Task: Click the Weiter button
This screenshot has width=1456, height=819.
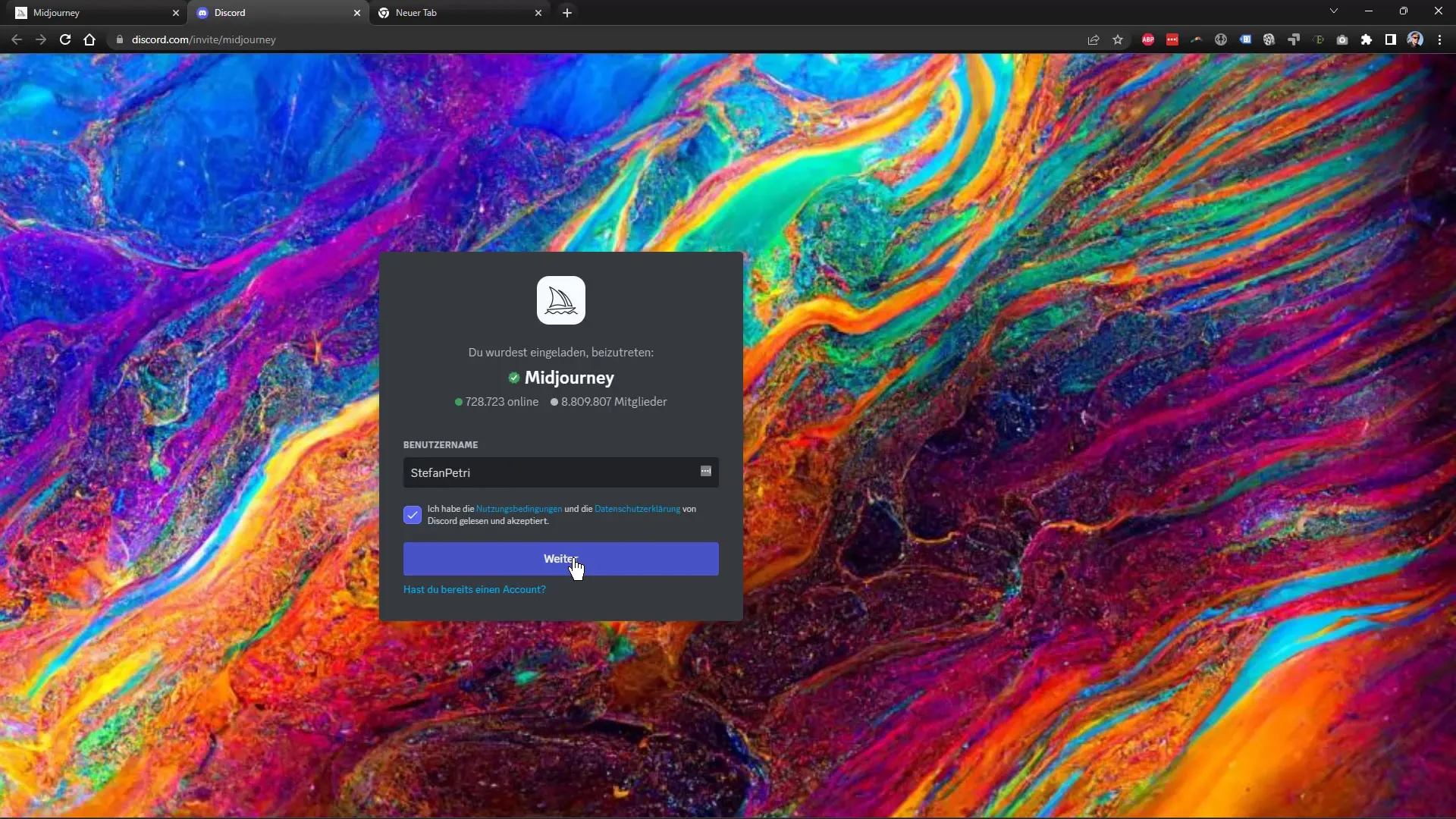Action: point(561,559)
